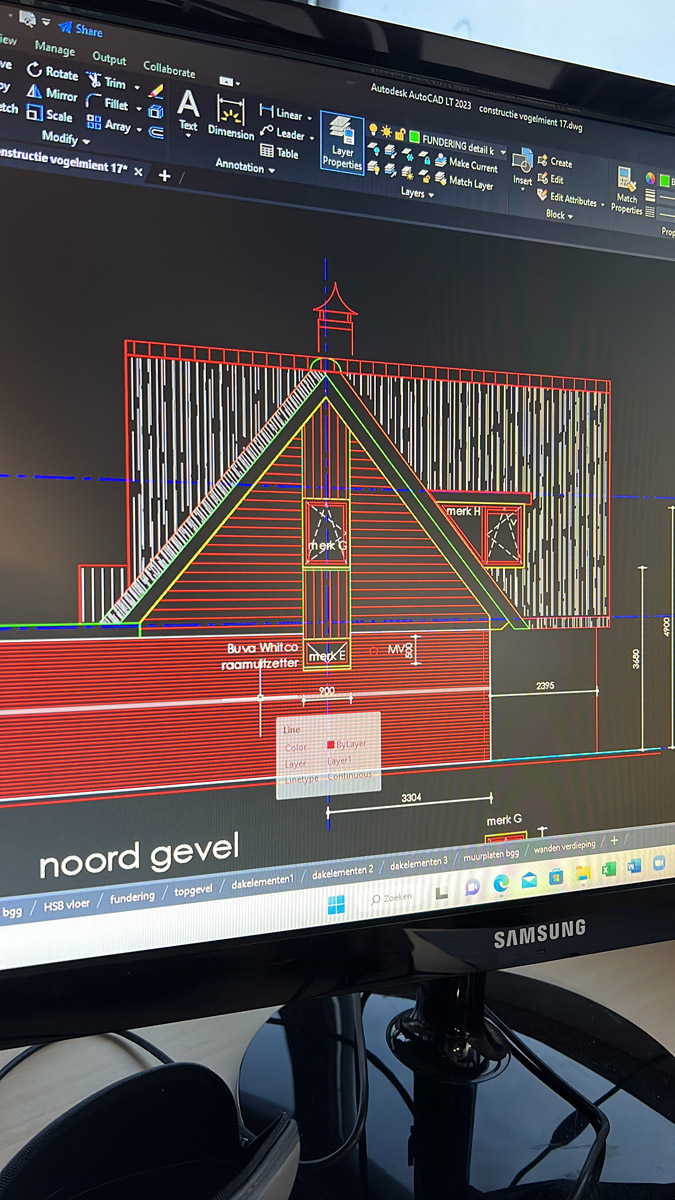Viewport: 675px width, 1200px height.
Task: Switch to the fundering layout tab
Action: click(132, 897)
